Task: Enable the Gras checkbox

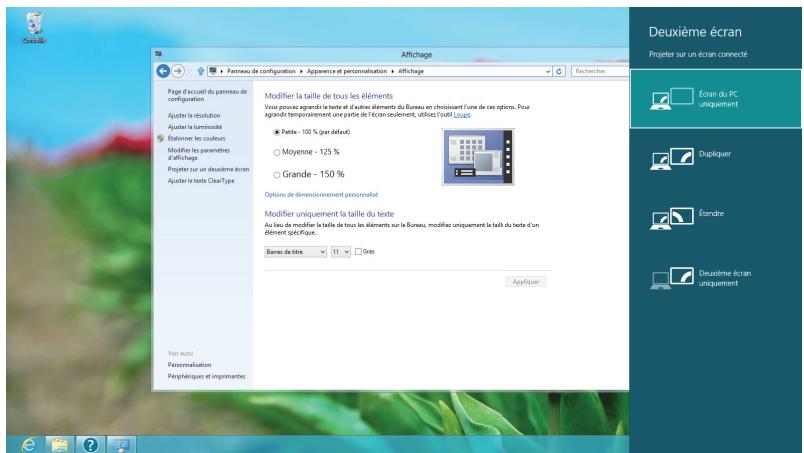Action: coord(358,251)
